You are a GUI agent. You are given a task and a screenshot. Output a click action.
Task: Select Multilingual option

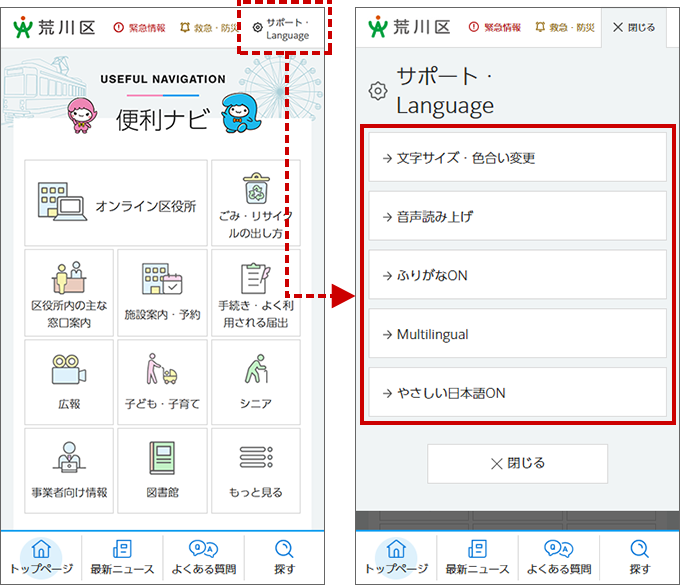point(517,334)
